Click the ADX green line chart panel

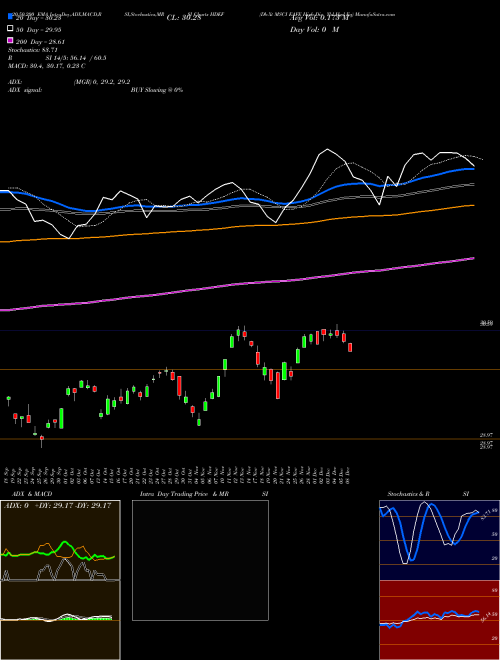point(60,540)
